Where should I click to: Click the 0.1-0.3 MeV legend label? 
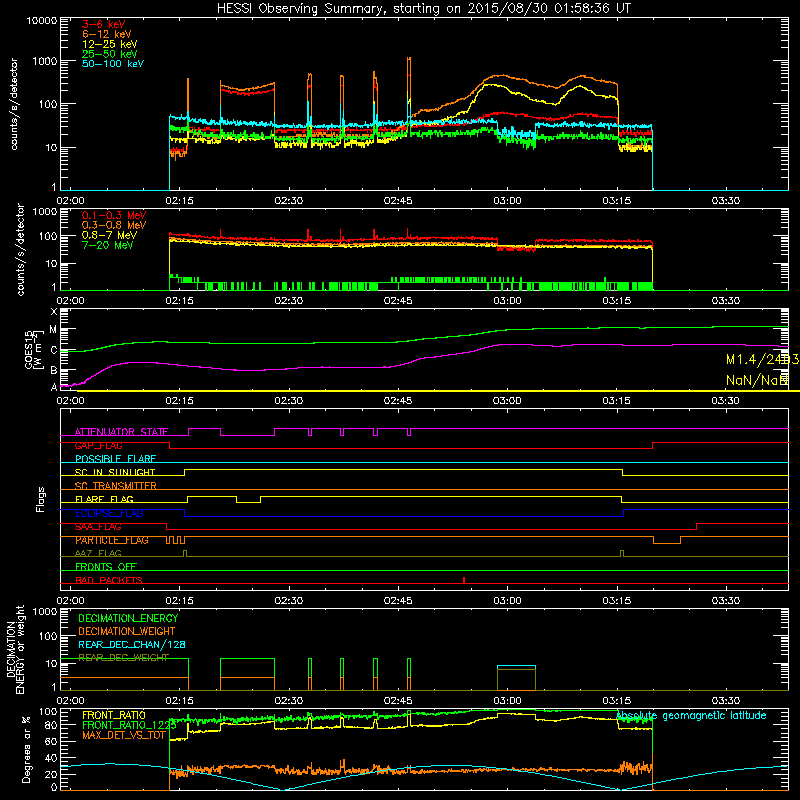tap(114, 215)
